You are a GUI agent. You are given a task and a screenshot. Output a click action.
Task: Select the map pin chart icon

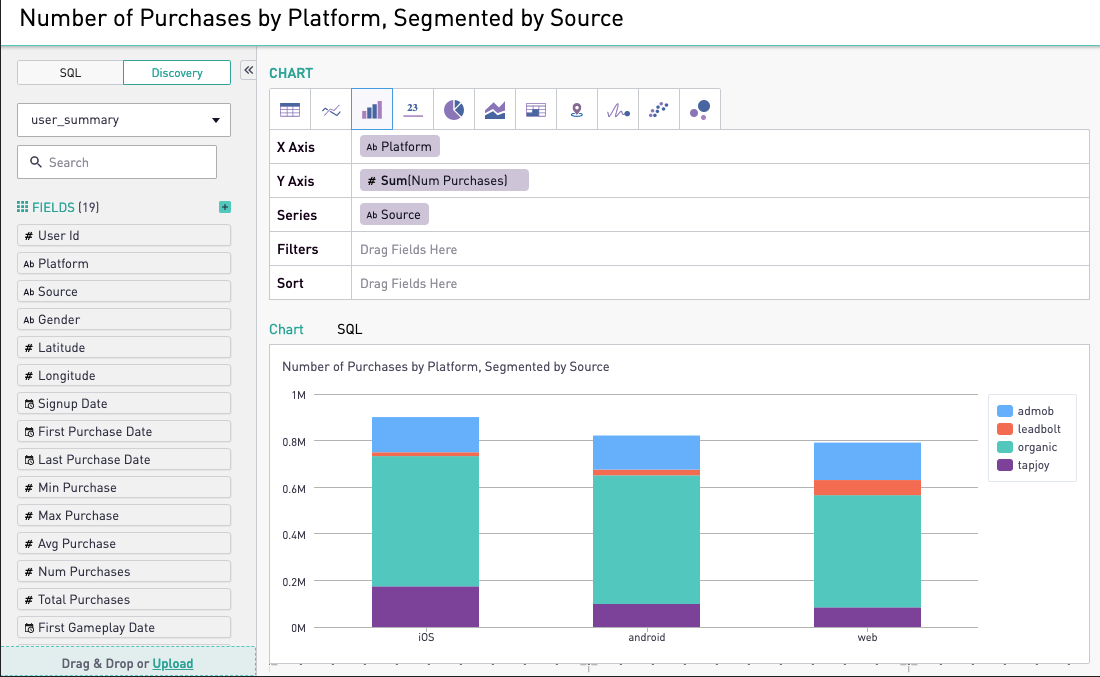pyautogui.click(x=577, y=110)
